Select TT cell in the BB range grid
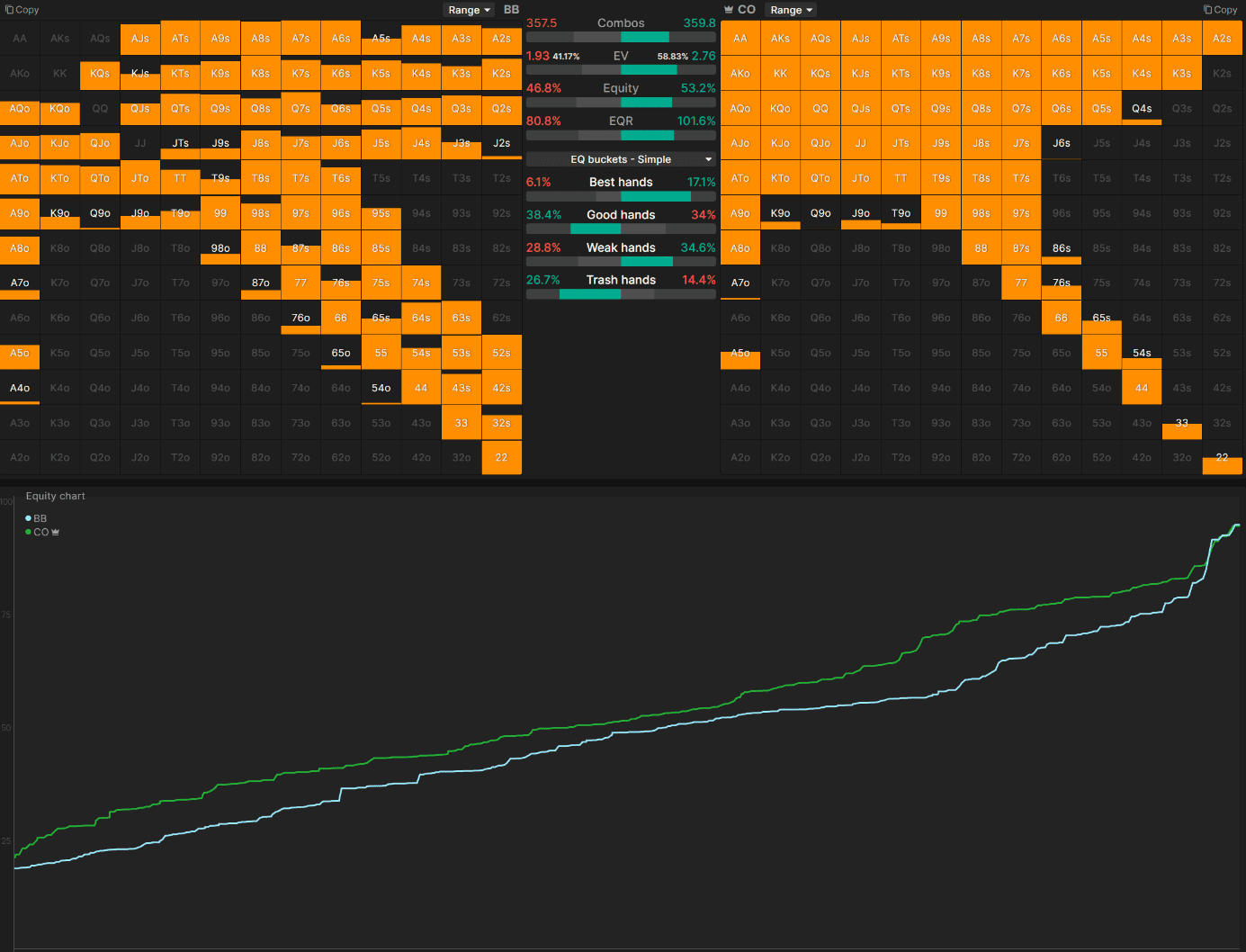The height and width of the screenshot is (952, 1246). (180, 178)
